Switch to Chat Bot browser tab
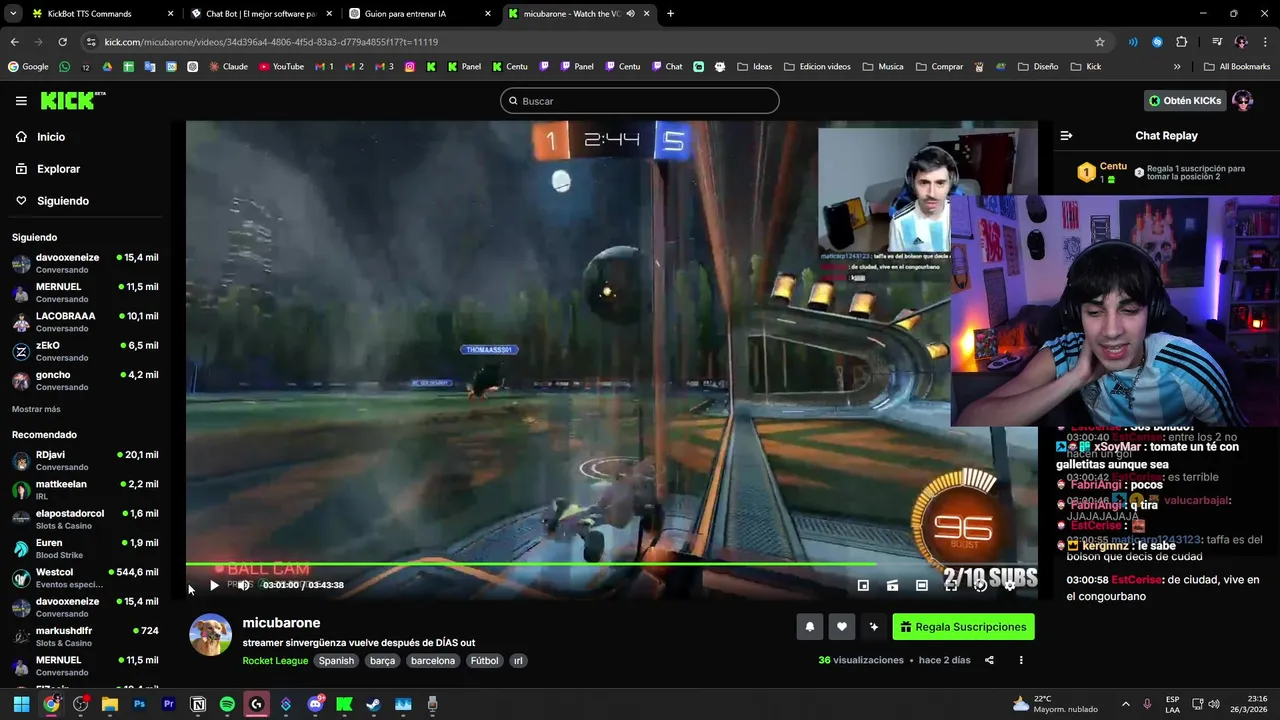 coord(260,14)
